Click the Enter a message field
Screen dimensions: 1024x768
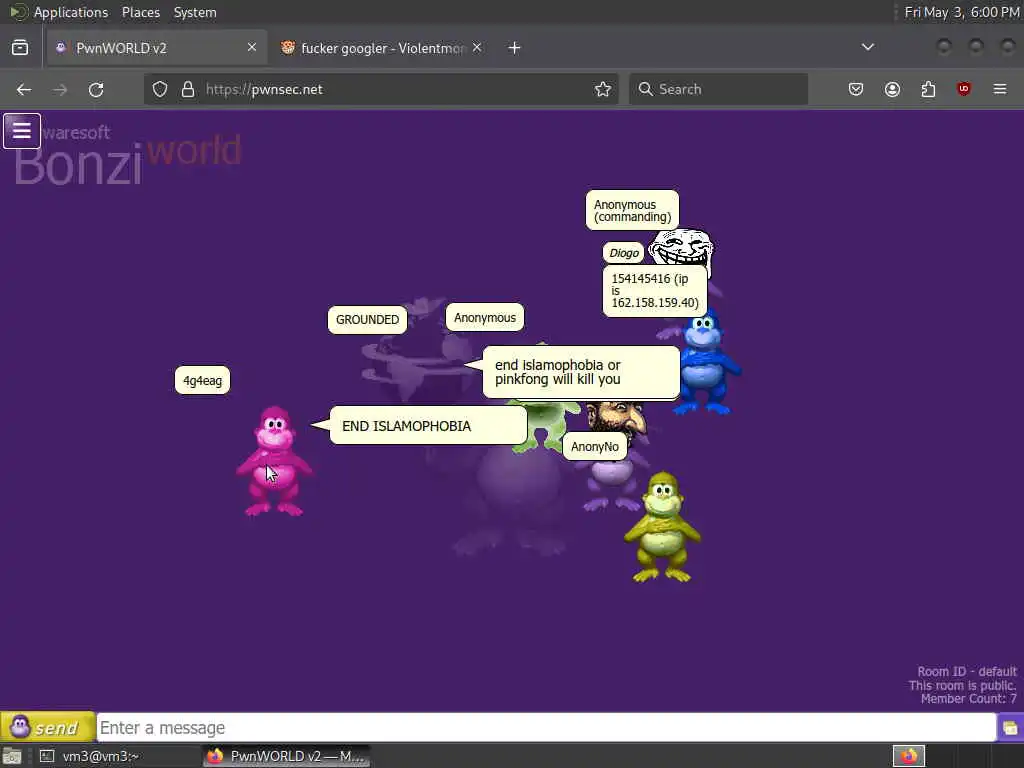(x=546, y=728)
